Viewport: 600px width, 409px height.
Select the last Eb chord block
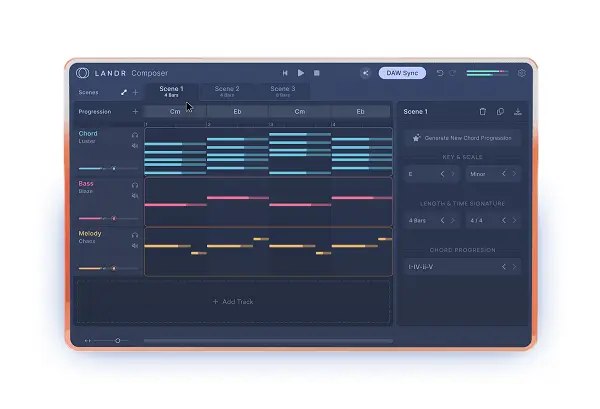360,112
